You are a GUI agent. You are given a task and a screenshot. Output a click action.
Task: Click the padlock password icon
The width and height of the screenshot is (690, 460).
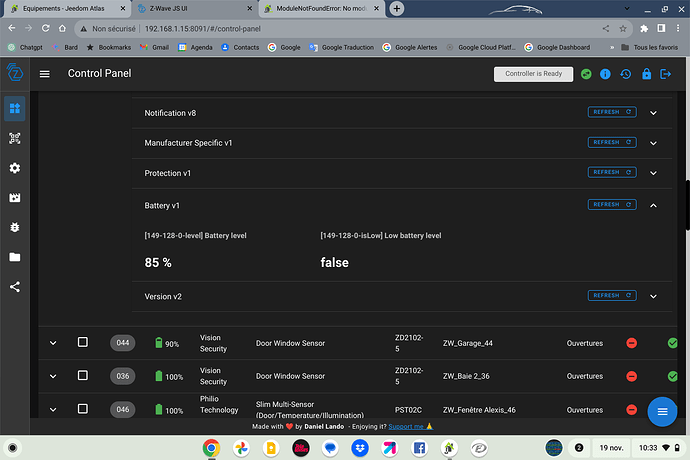(x=646, y=74)
